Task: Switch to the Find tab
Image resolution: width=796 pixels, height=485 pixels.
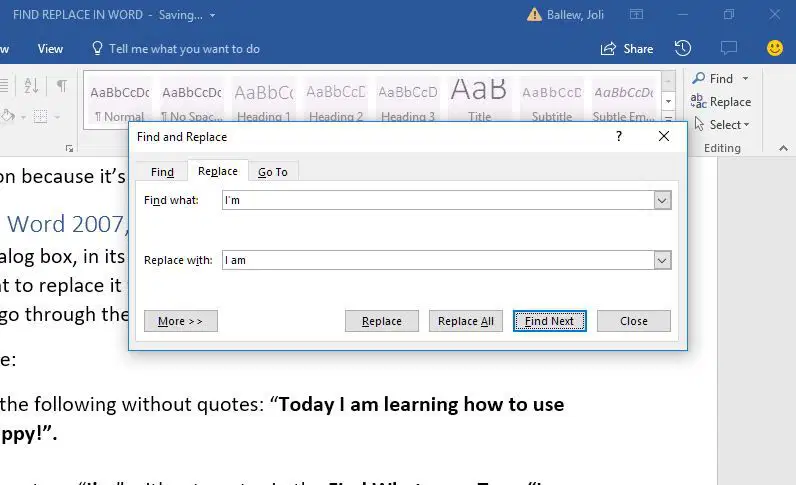Action: pyautogui.click(x=162, y=172)
